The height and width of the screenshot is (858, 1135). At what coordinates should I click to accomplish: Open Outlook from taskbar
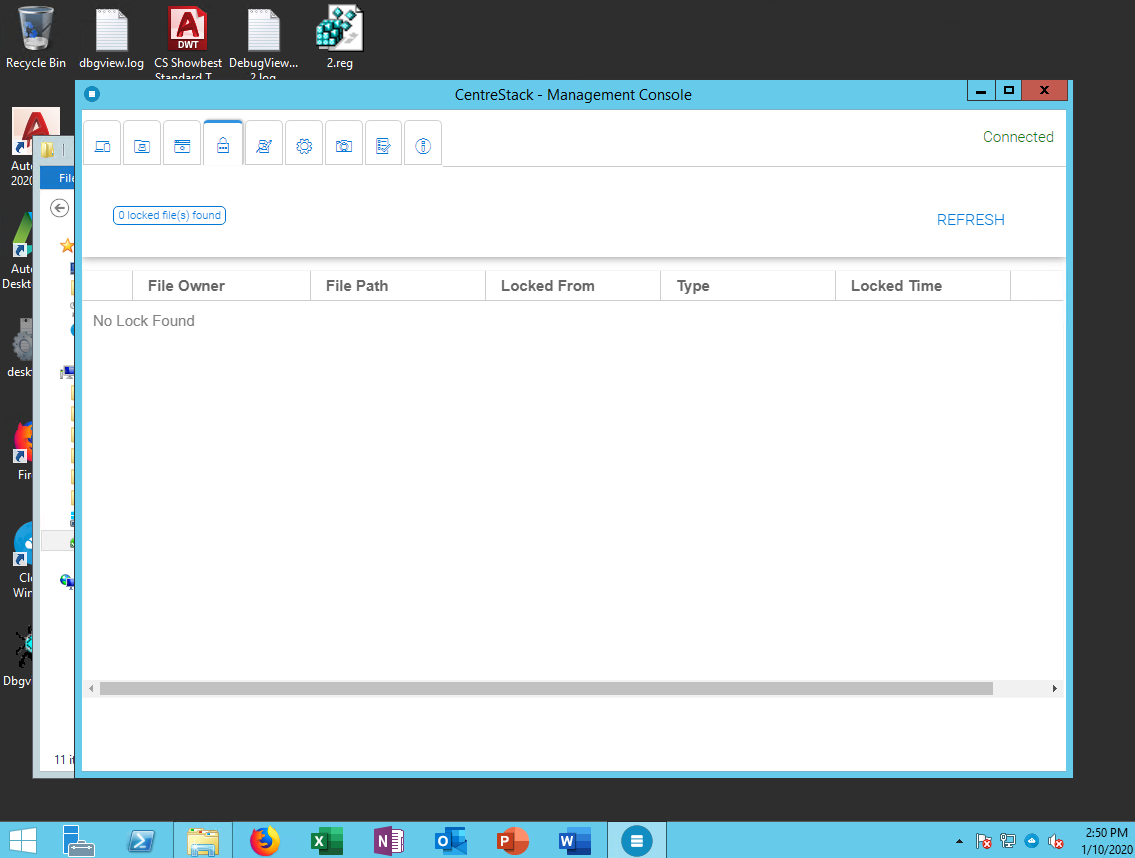(451, 841)
